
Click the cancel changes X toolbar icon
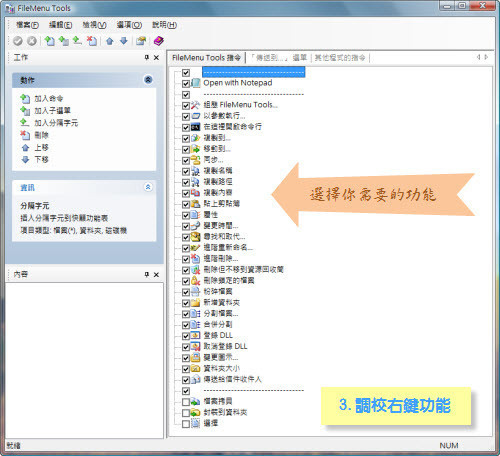tap(32, 41)
